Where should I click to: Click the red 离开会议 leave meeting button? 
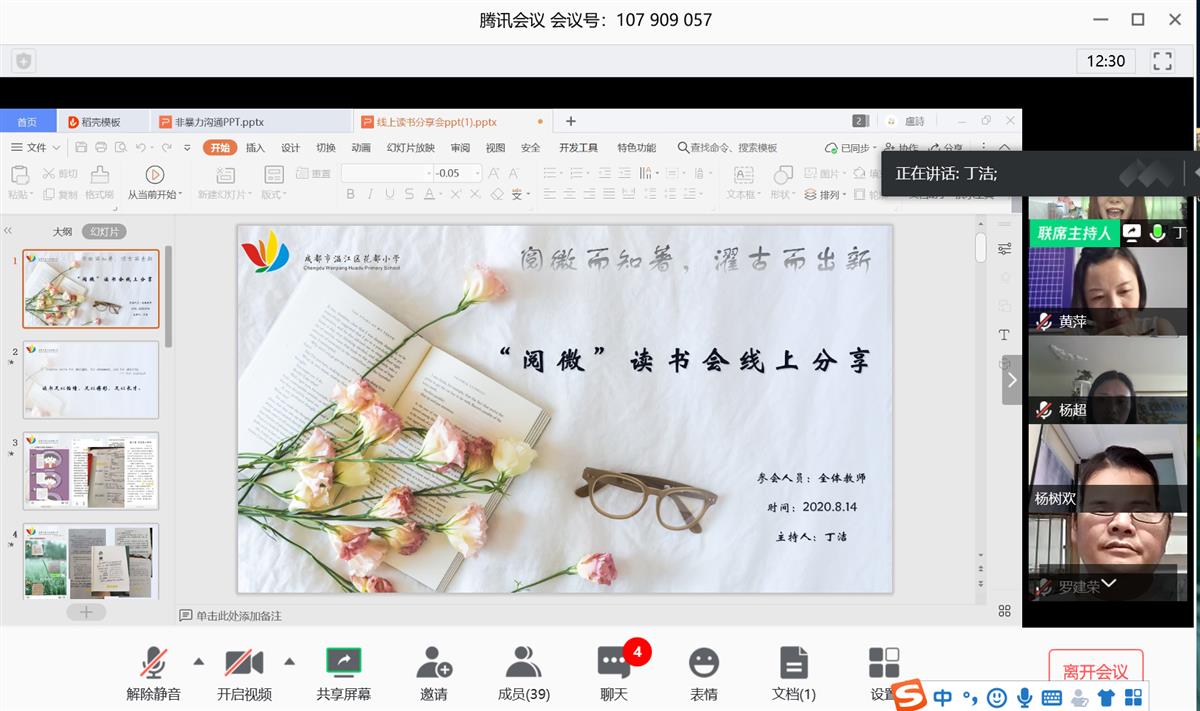click(x=1095, y=671)
